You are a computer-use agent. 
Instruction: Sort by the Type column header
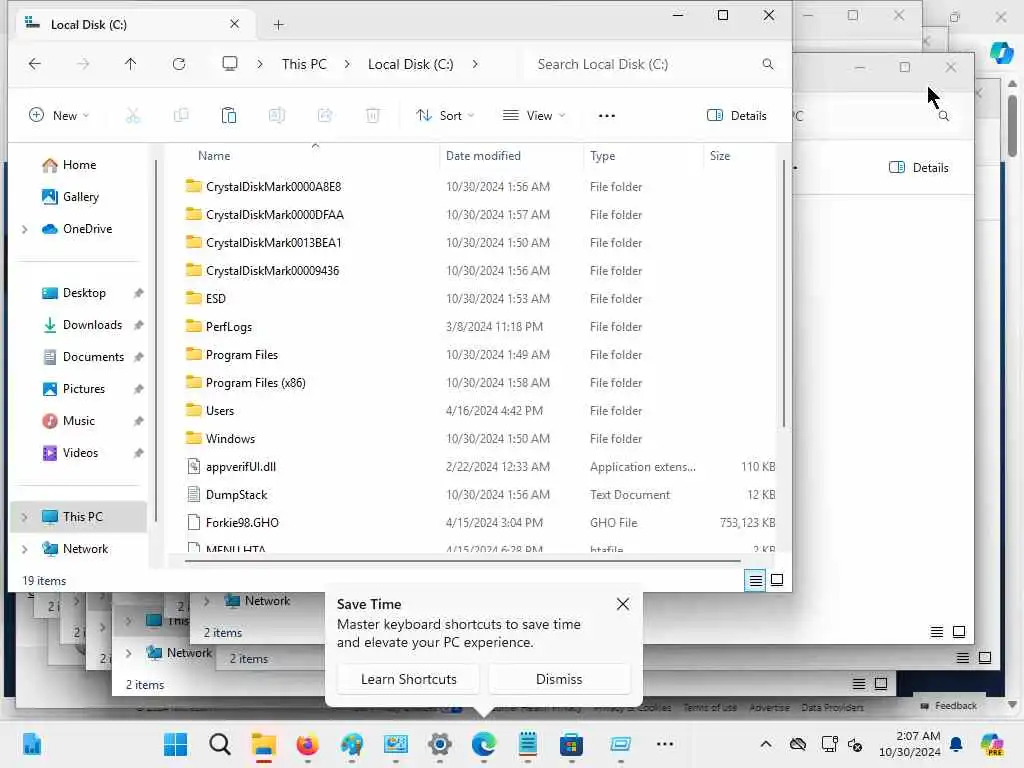tap(602, 155)
